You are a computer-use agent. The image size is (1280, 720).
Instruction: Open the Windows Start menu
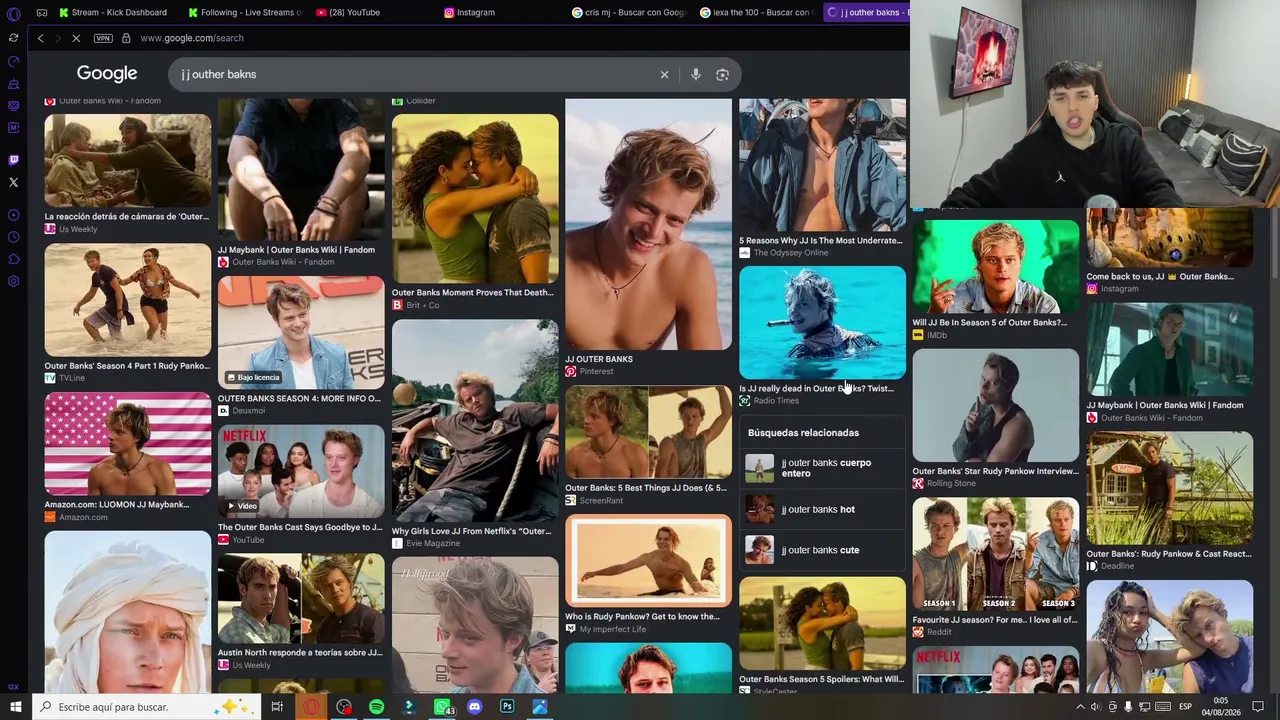(15, 707)
